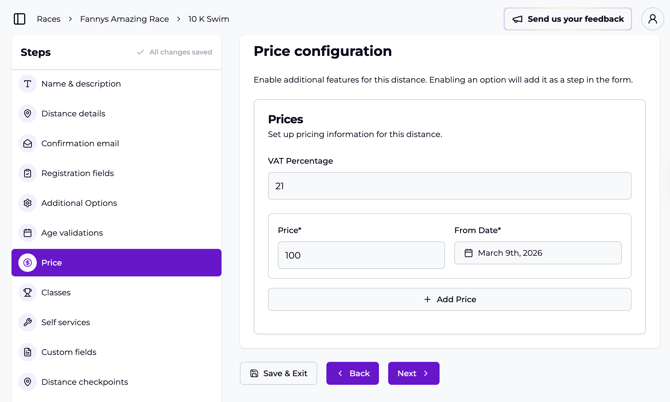This screenshot has height=402, width=670.
Task: Click the VAT Percentage input field
Action: coord(449,186)
